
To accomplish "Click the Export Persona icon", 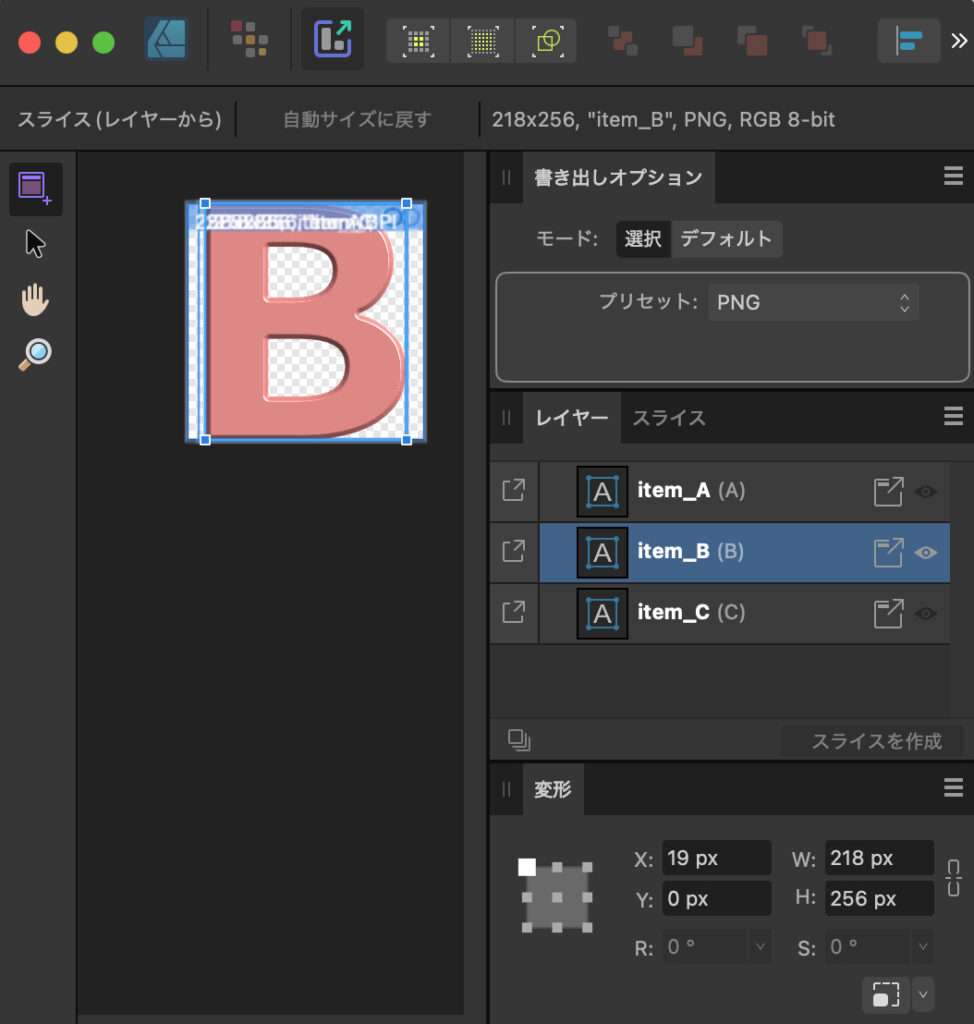I will click(x=332, y=40).
